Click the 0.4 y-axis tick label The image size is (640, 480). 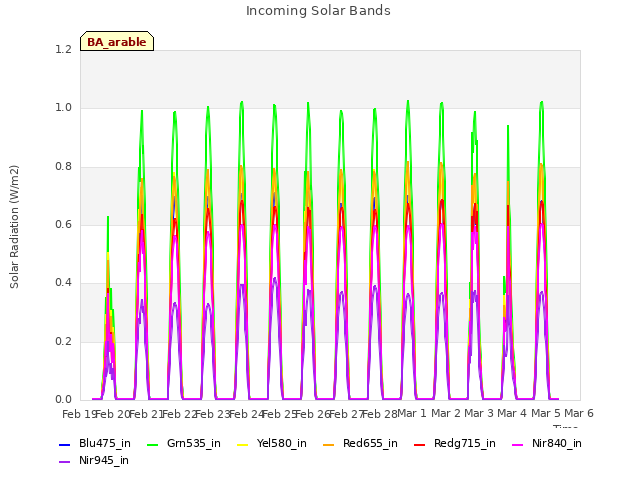(63, 283)
